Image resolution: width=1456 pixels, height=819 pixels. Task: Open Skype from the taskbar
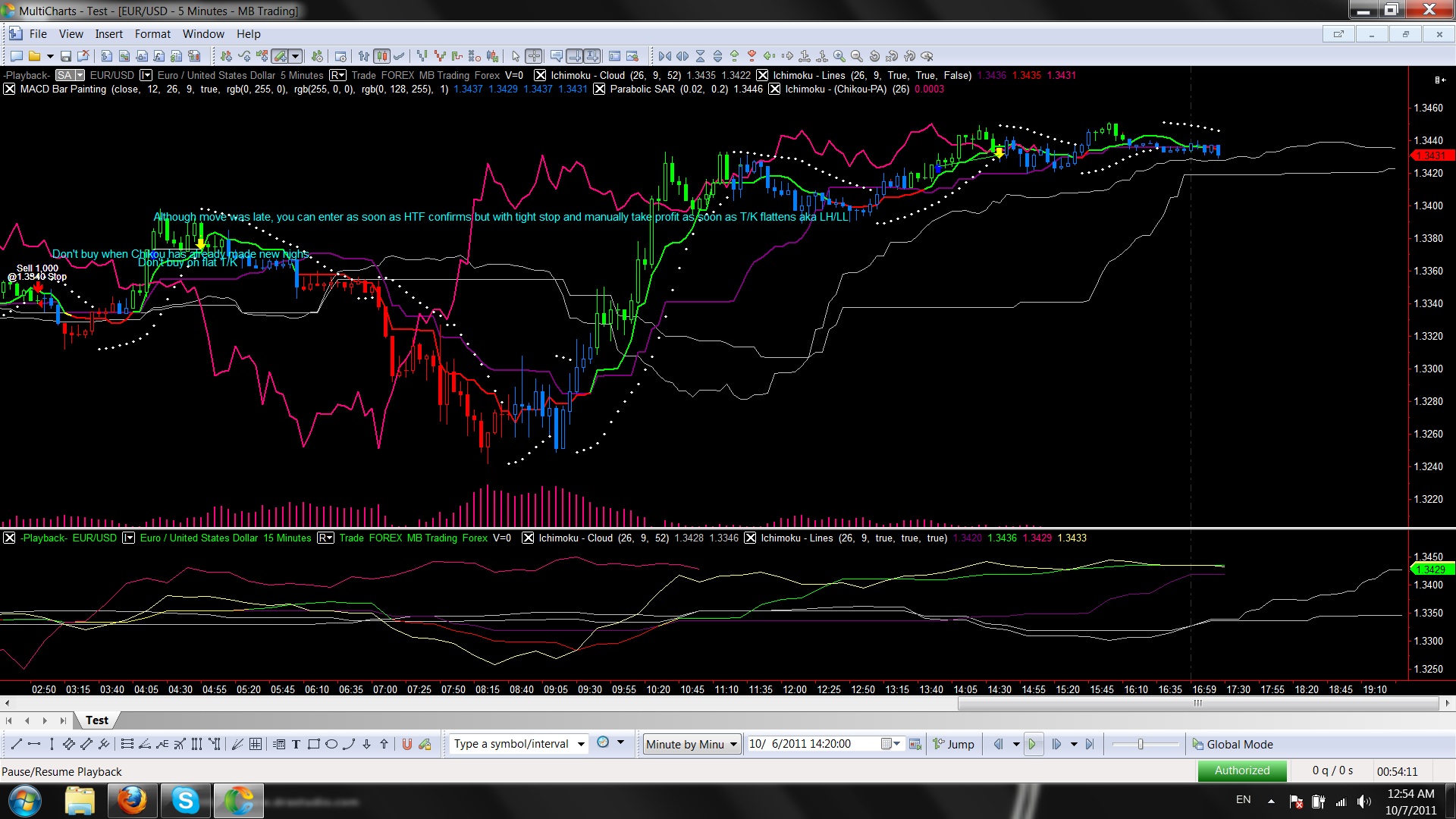pos(185,801)
